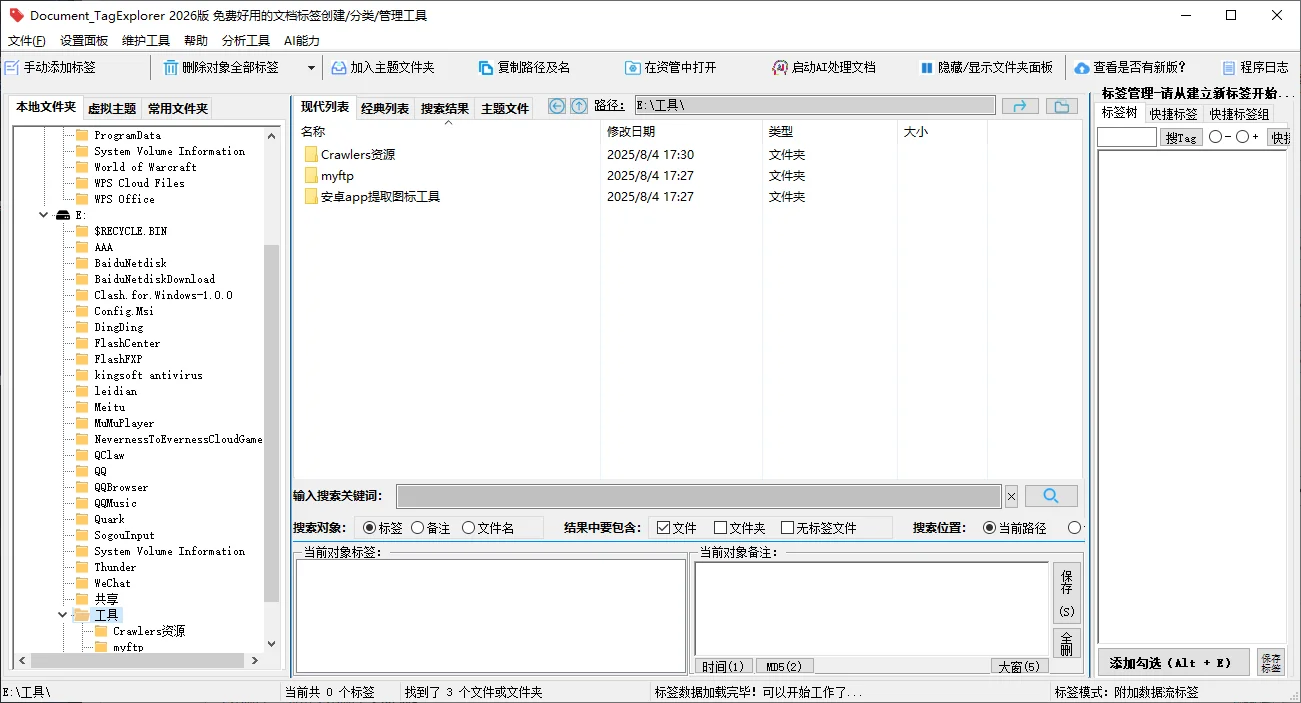
Task: Clear search keyword with X icon
Action: (1011, 496)
